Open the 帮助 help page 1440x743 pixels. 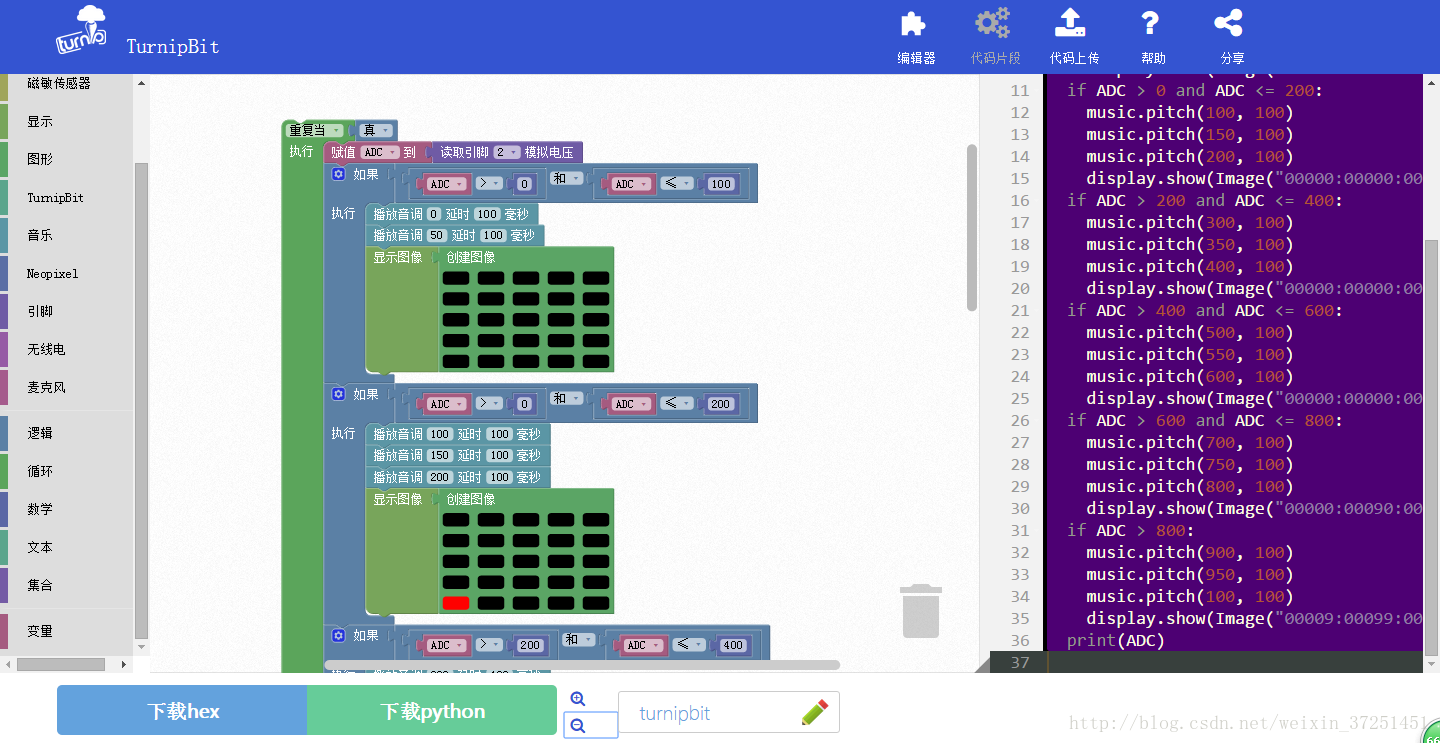pyautogui.click(x=1152, y=37)
